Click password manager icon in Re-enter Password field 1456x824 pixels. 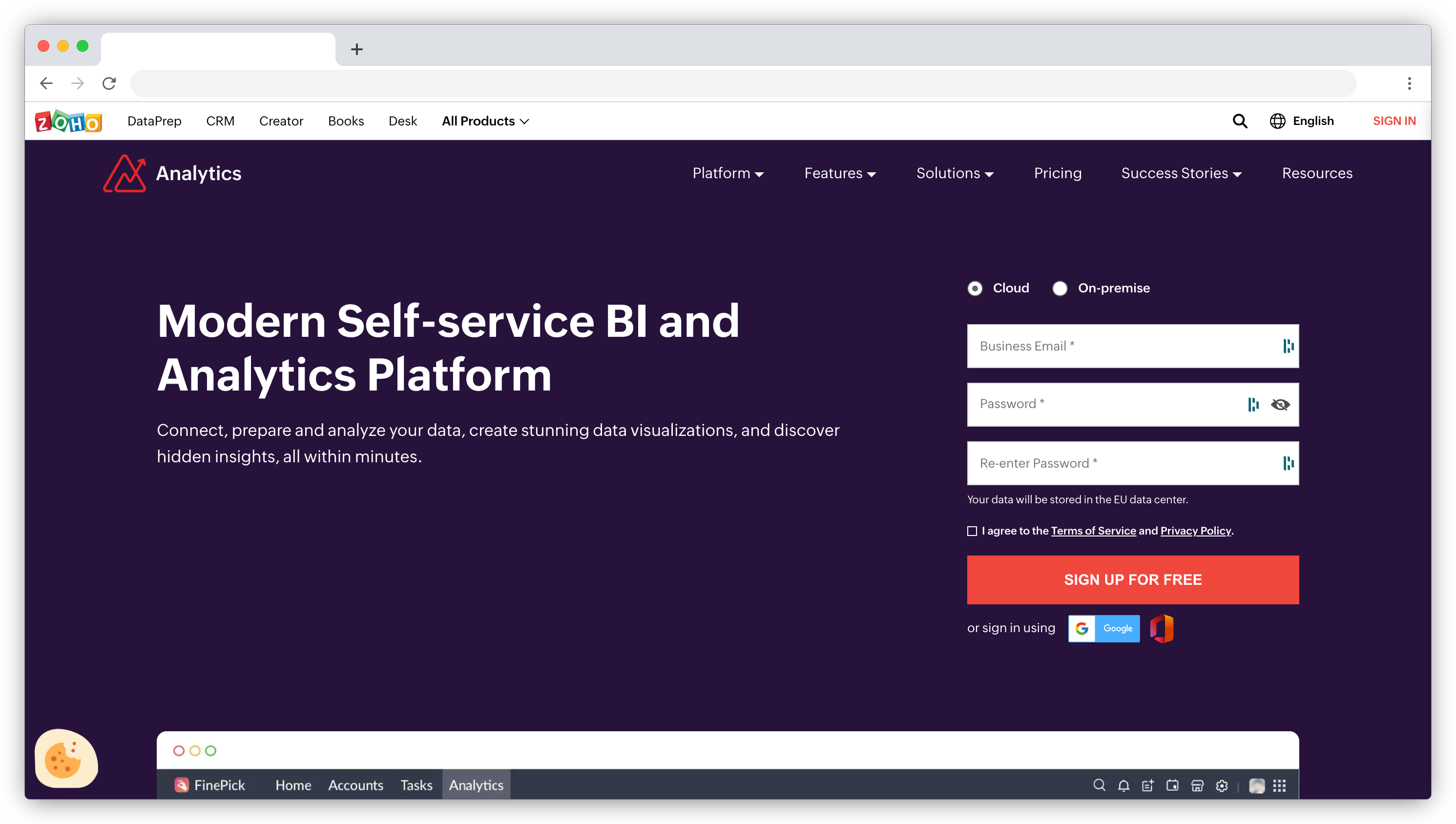[x=1288, y=463]
